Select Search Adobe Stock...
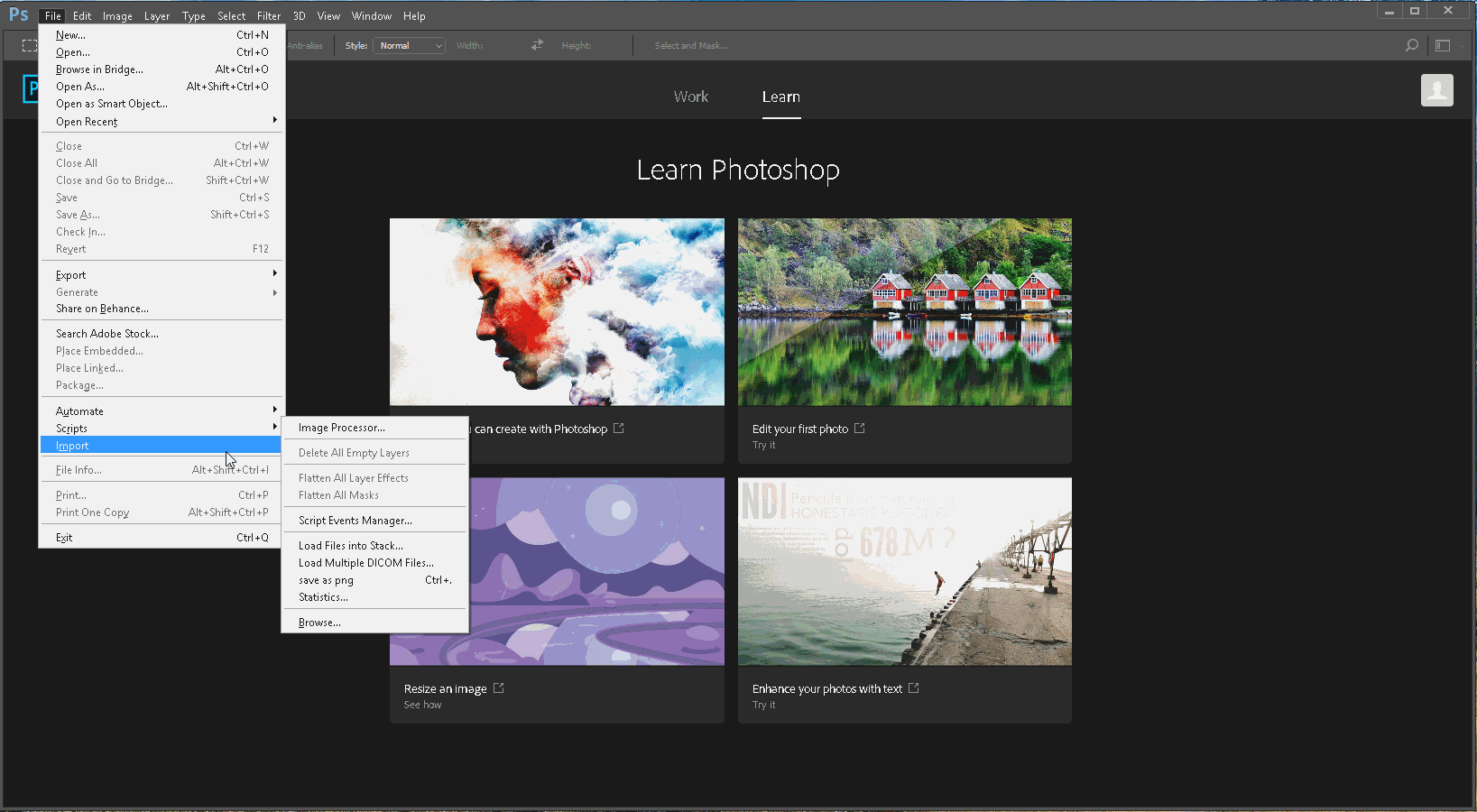The image size is (1477, 812). (162, 333)
